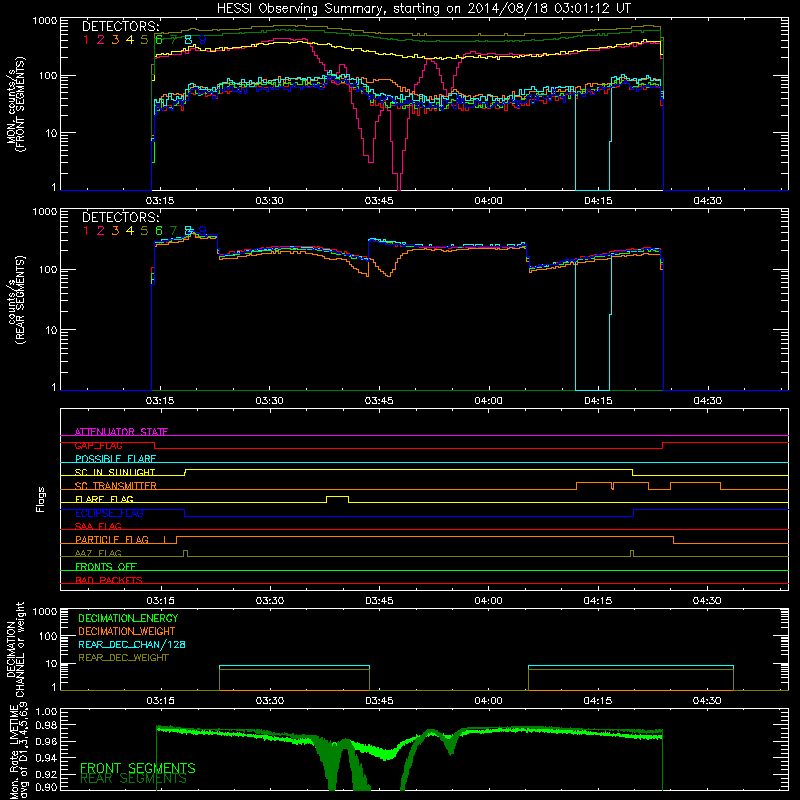The image size is (800, 800).
Task: Click the ECLIPSE_FLAG label
Action: 109,513
